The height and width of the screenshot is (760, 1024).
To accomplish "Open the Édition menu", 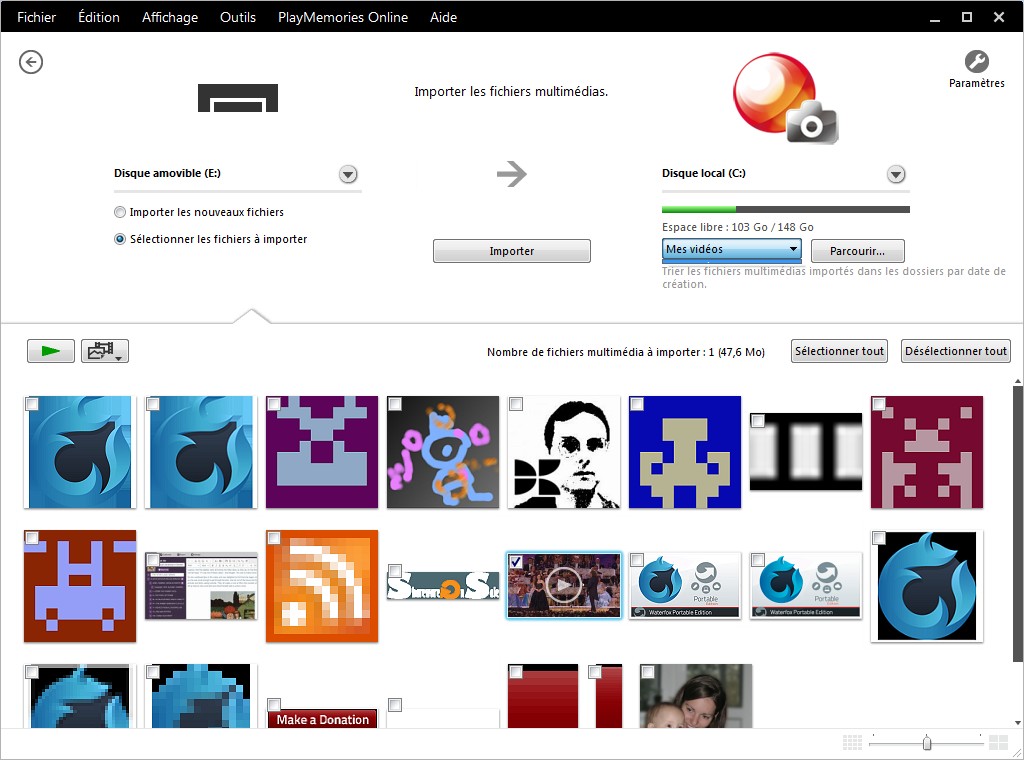I will pos(99,17).
